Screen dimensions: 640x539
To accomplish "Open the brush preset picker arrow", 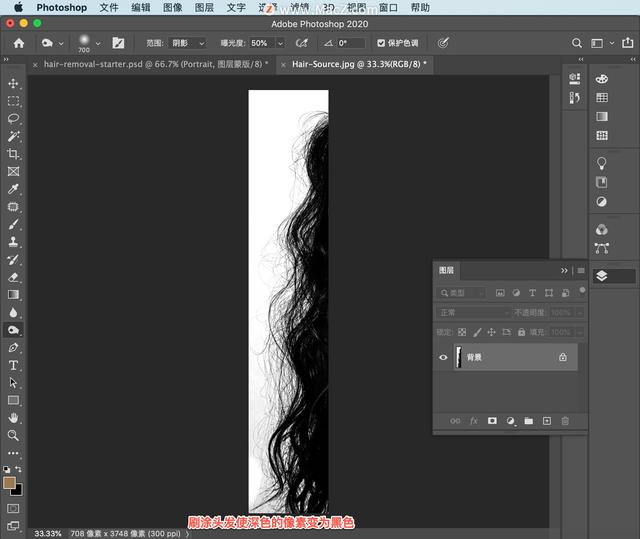I will point(98,43).
